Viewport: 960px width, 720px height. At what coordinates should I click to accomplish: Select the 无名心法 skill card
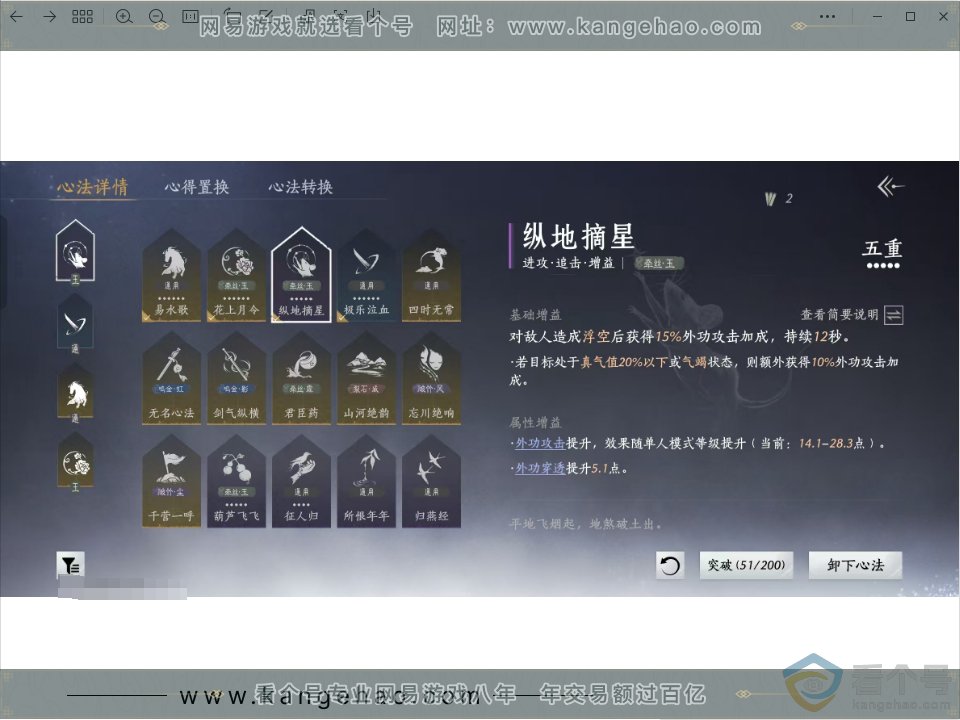(171, 378)
